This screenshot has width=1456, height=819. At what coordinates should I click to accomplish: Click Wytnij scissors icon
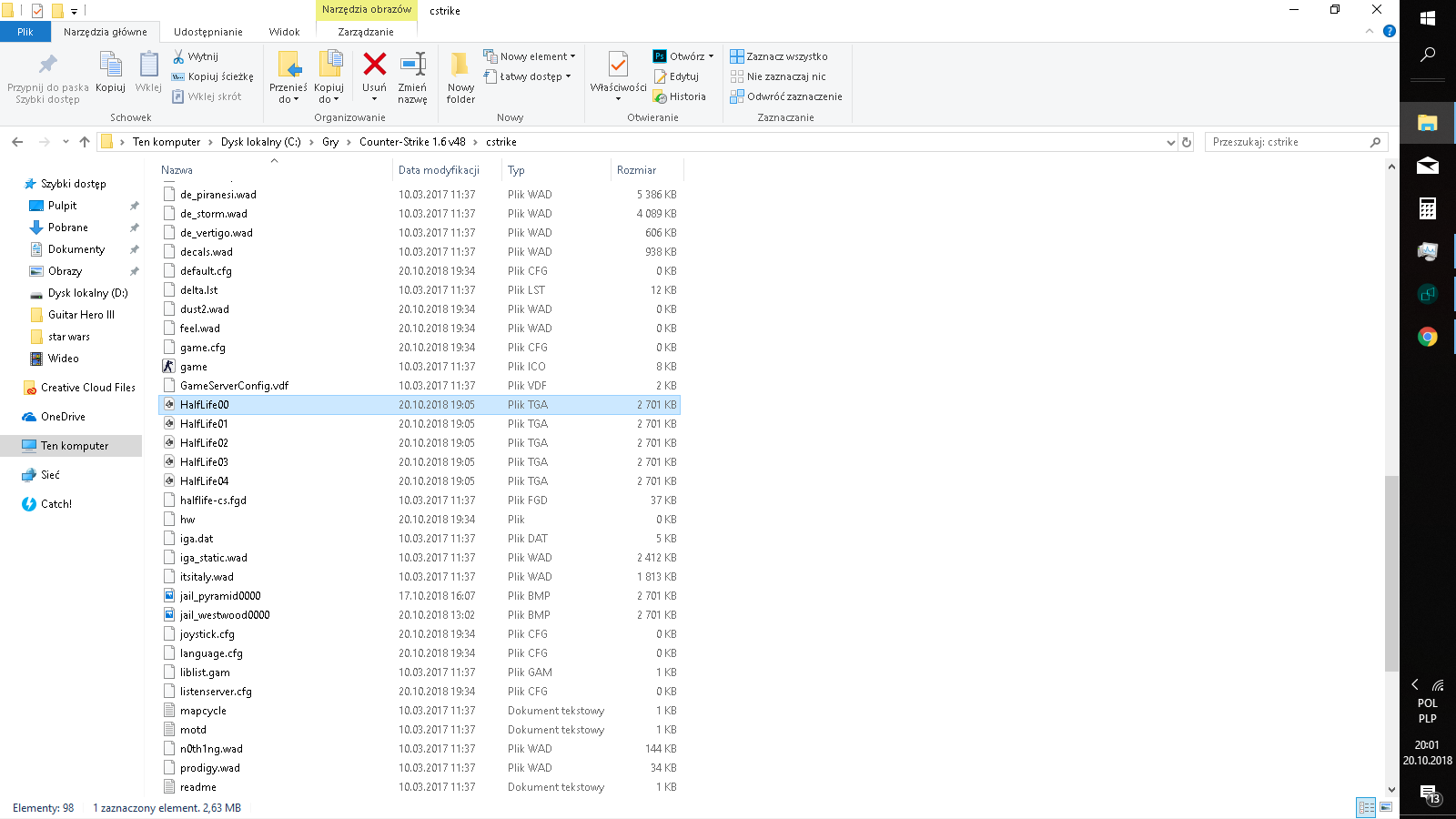click(179, 56)
